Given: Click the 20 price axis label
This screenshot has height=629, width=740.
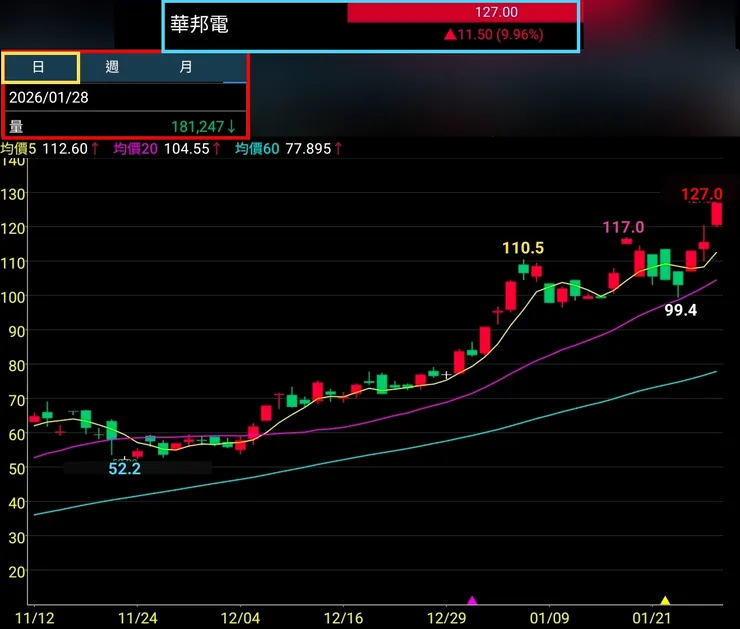Looking at the screenshot, I should 17,572.
